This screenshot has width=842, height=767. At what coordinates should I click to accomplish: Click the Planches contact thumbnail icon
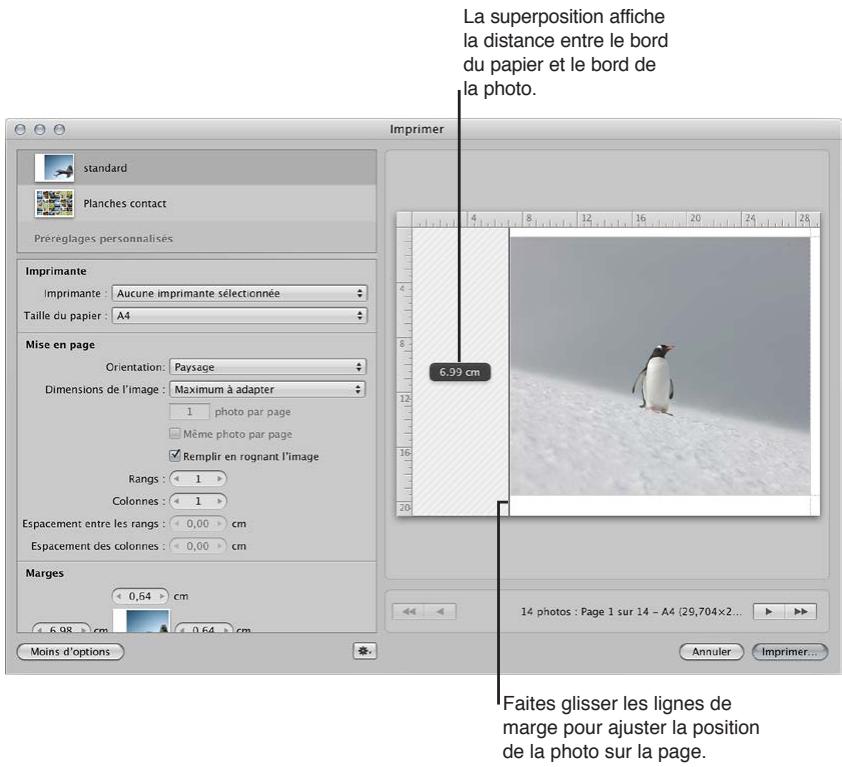point(54,203)
